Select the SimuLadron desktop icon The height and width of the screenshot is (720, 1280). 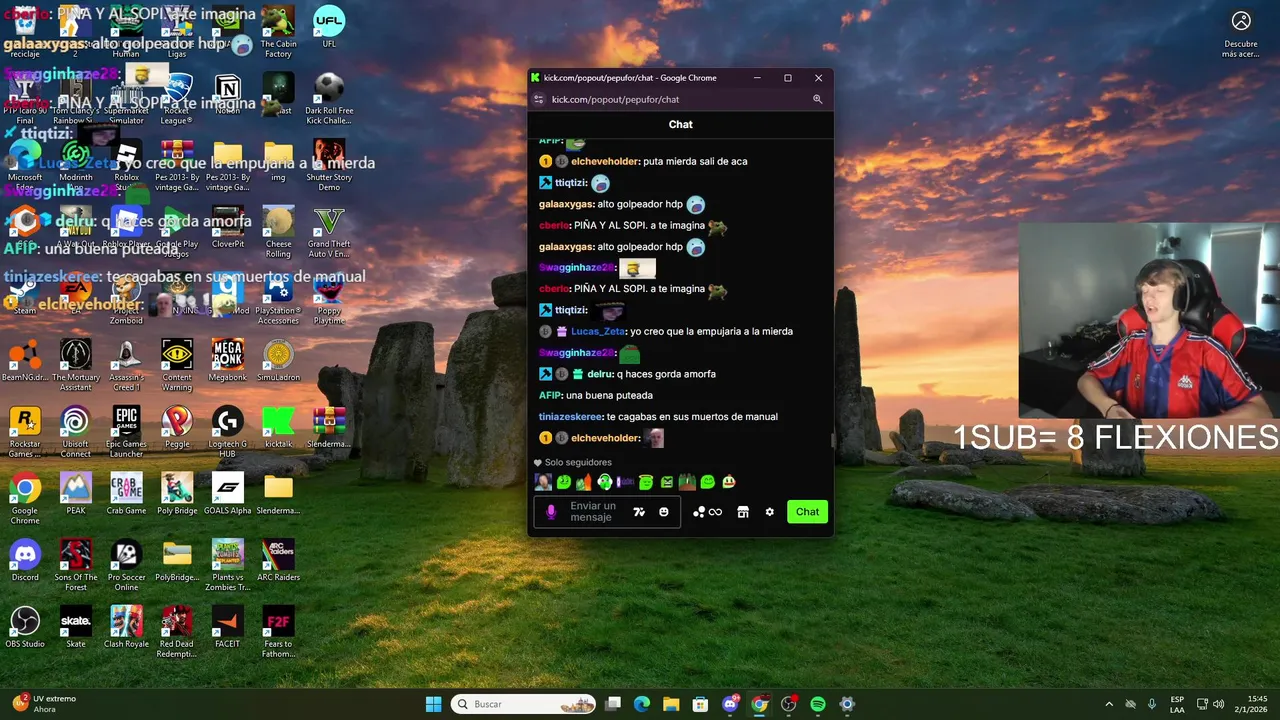(x=278, y=361)
